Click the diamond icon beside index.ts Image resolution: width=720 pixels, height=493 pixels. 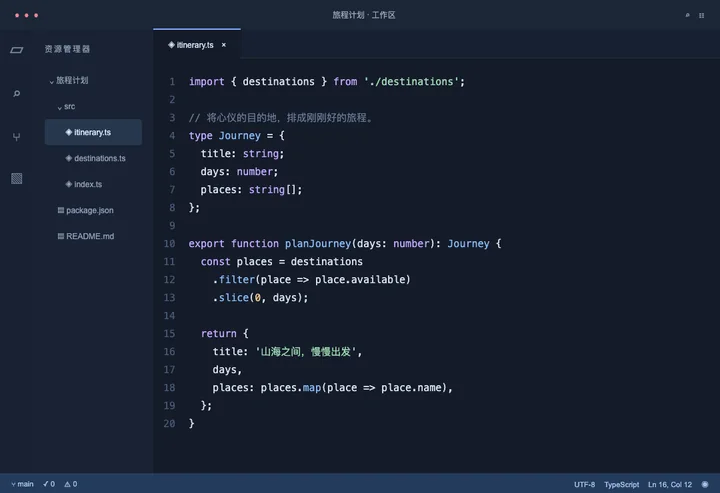(x=68, y=184)
